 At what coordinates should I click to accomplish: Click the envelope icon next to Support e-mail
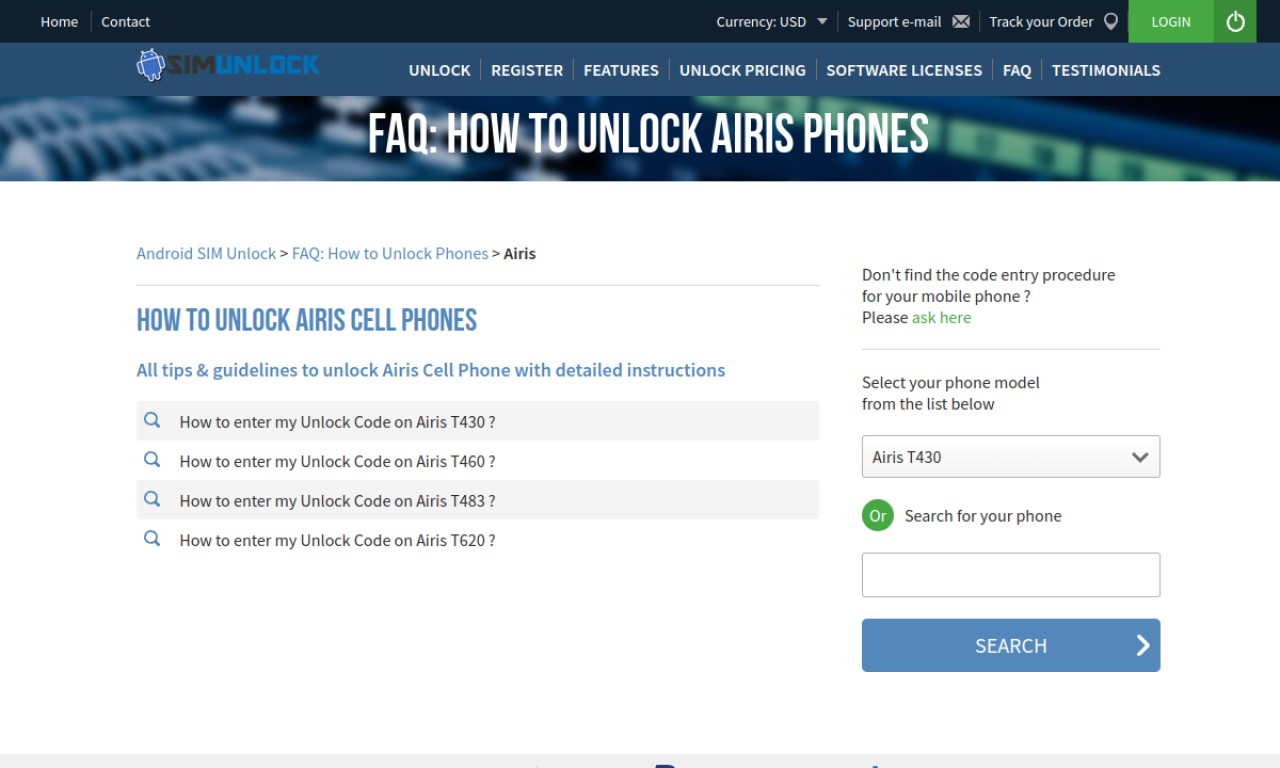[961, 21]
